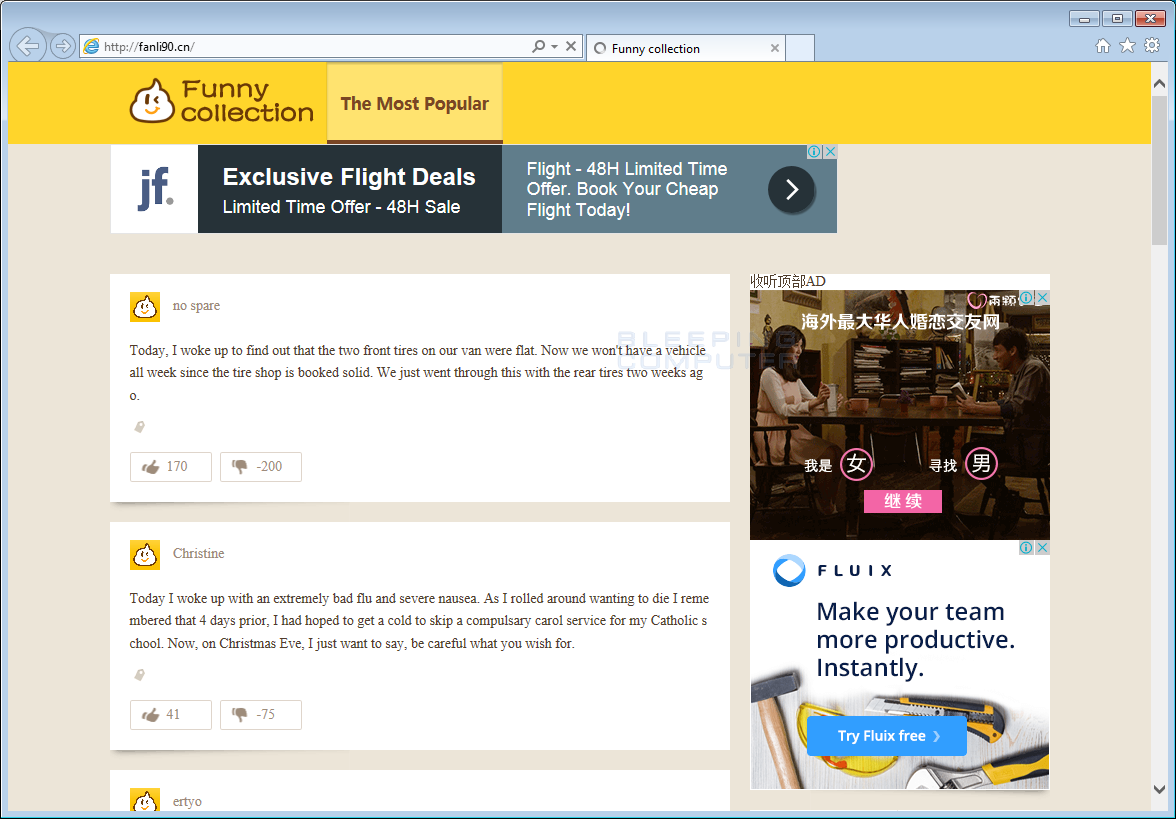The width and height of the screenshot is (1176, 819).
Task: Close the Funny collection tab
Action: [775, 48]
